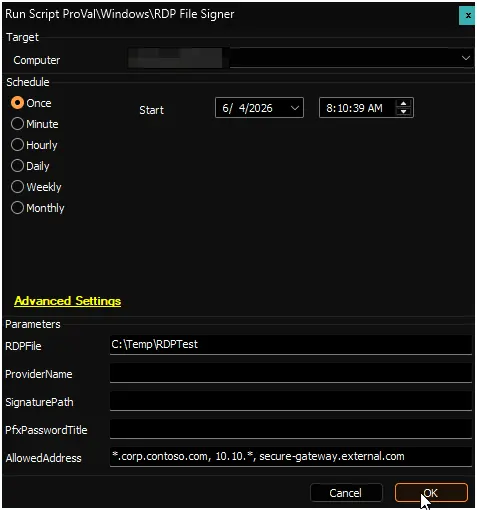This screenshot has width=477, height=510.
Task: Click the RDPFile parameter field
Action: pyautogui.click(x=291, y=345)
